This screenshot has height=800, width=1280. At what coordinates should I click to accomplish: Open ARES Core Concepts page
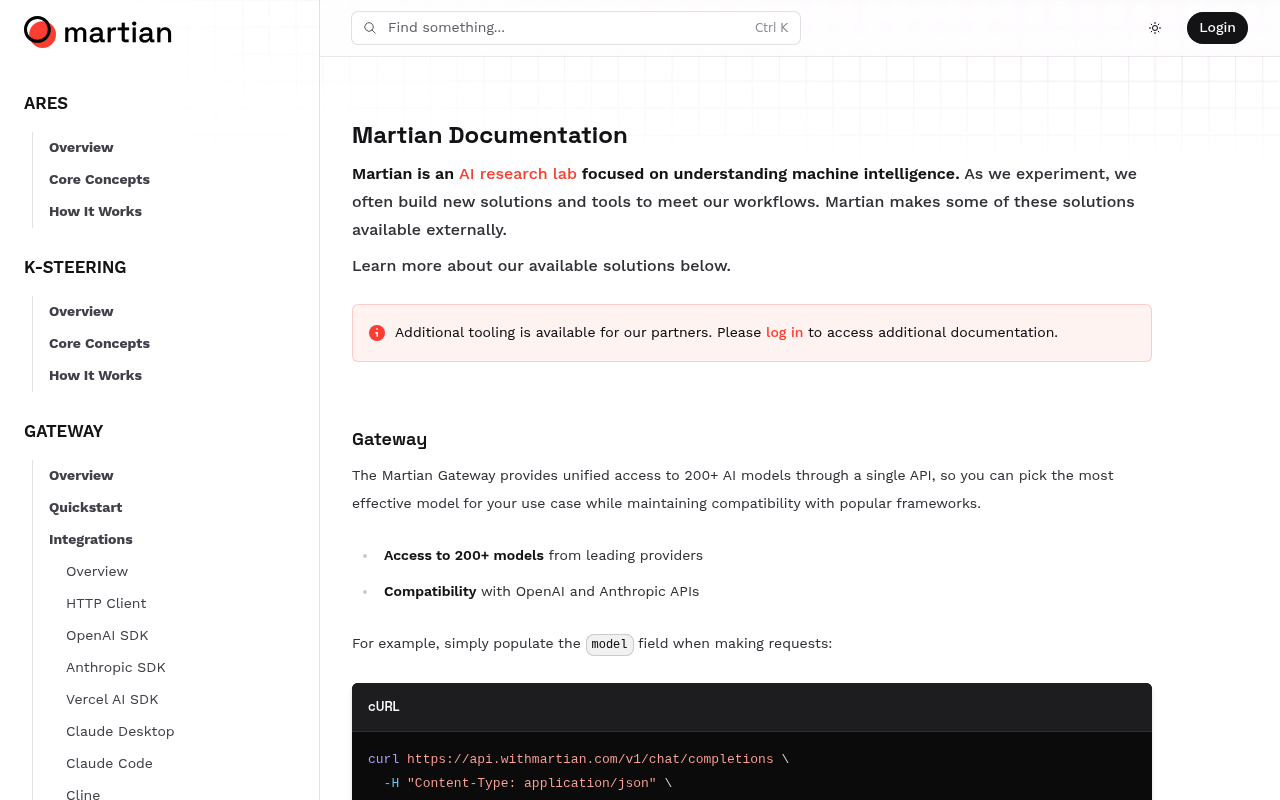(x=99, y=180)
